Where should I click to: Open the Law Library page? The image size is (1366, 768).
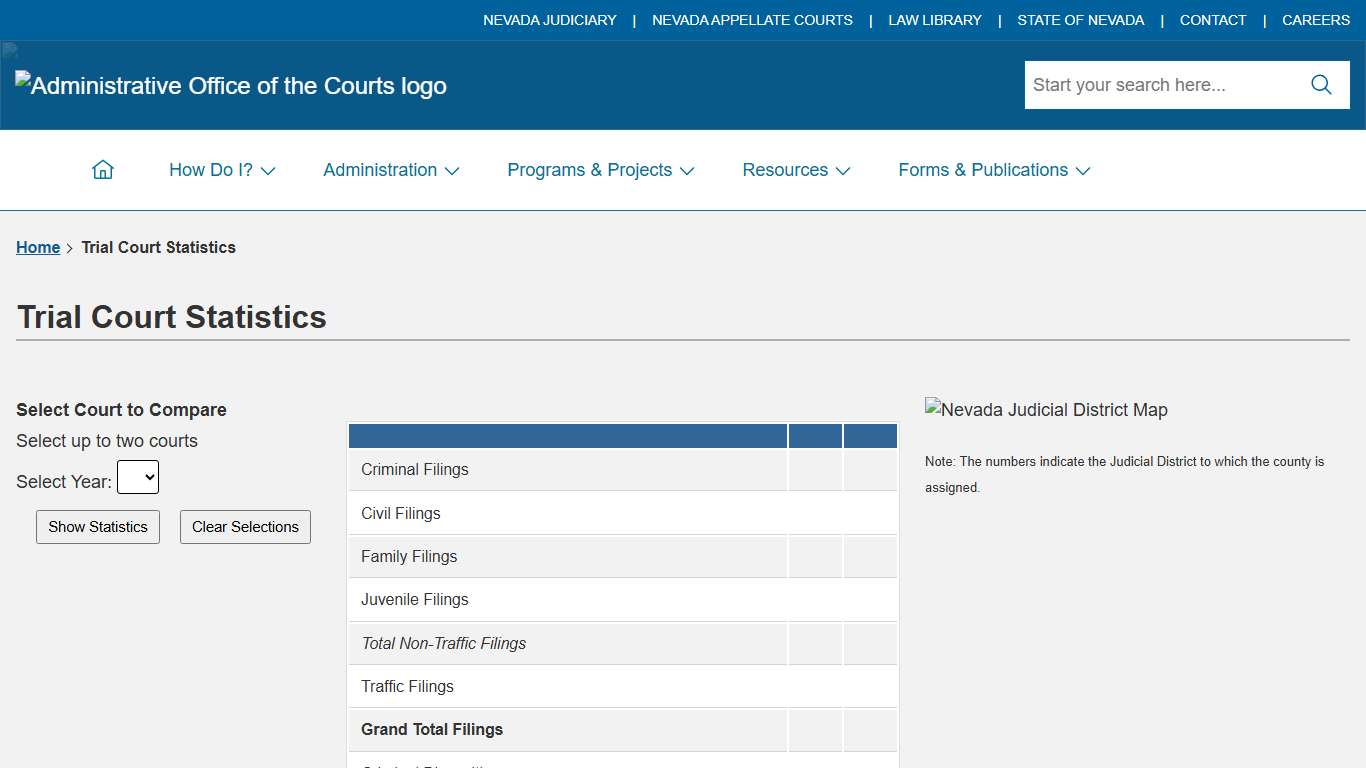point(934,20)
